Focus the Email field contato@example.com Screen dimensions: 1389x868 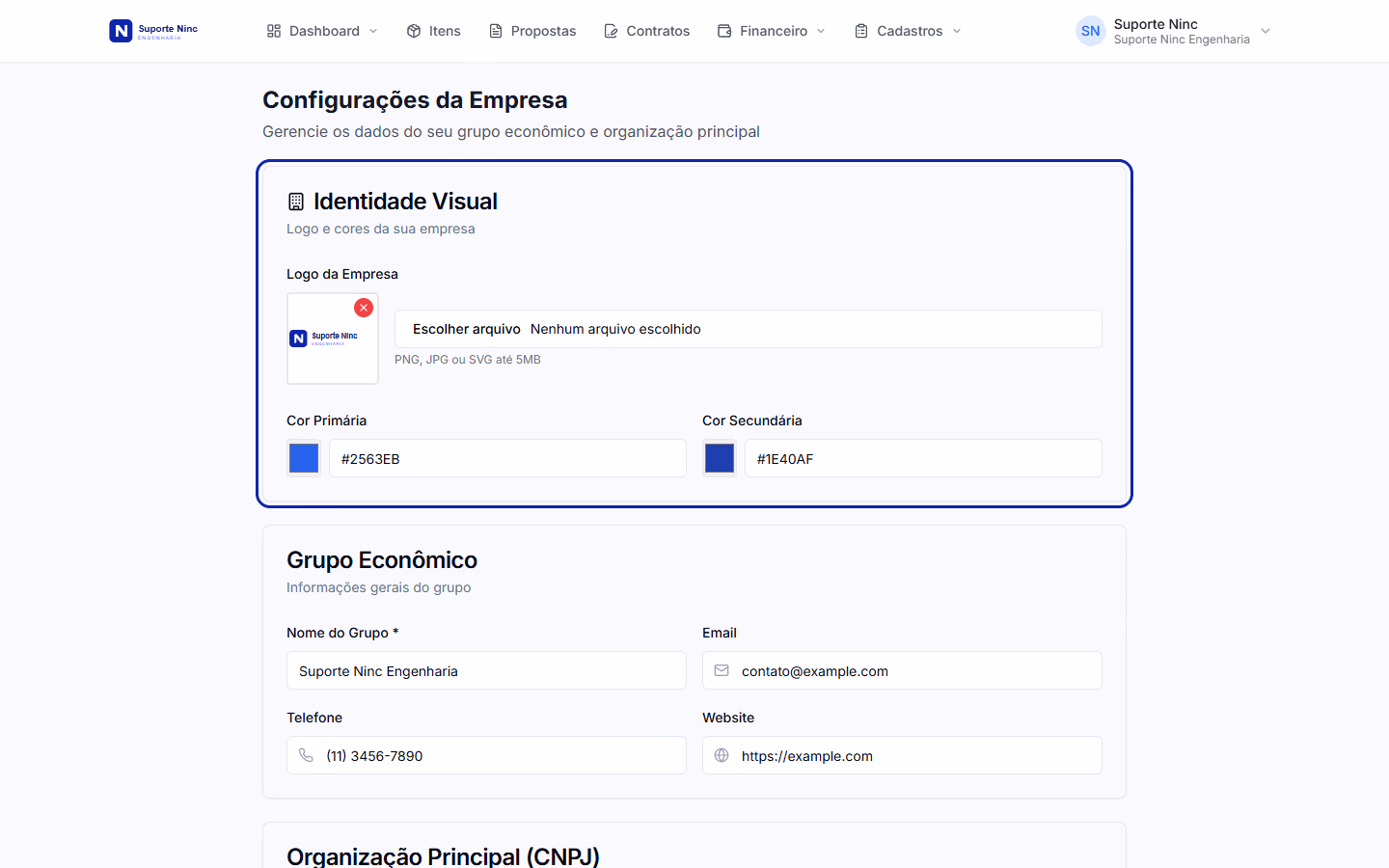point(902,670)
